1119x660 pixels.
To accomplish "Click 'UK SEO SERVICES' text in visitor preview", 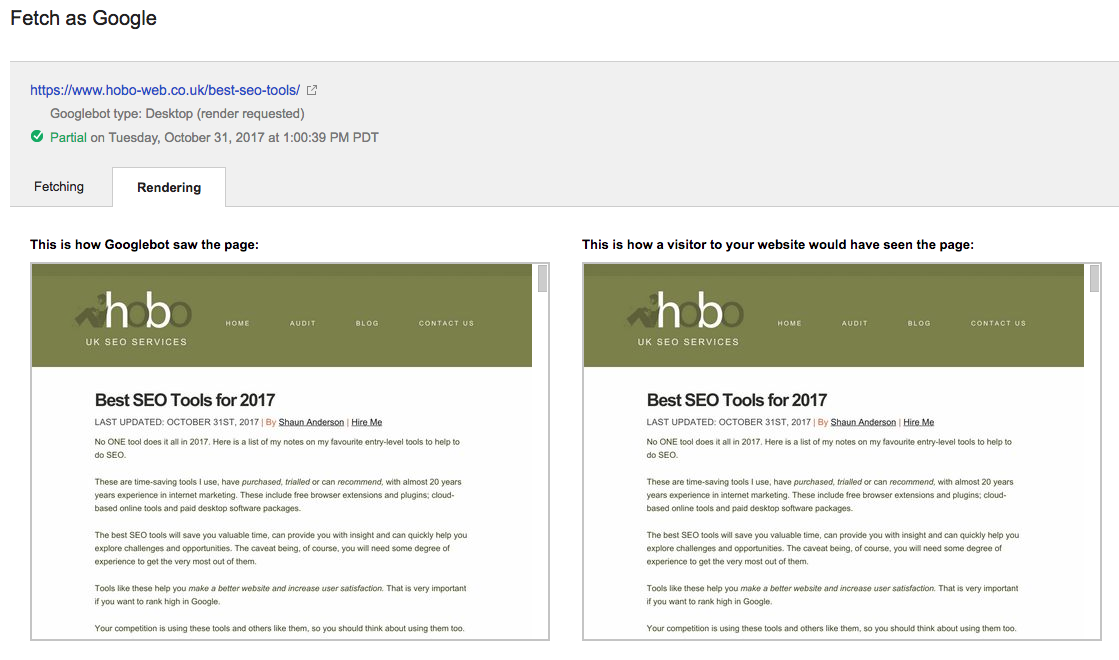I will 688,342.
